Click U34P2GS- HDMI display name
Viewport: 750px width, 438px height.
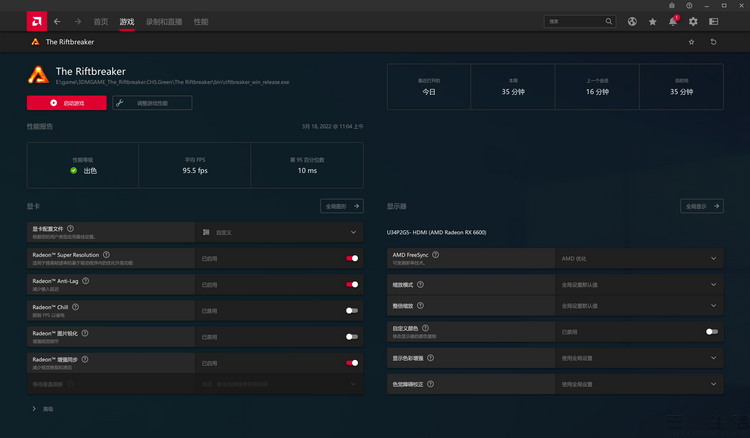pyautogui.click(x=436, y=232)
